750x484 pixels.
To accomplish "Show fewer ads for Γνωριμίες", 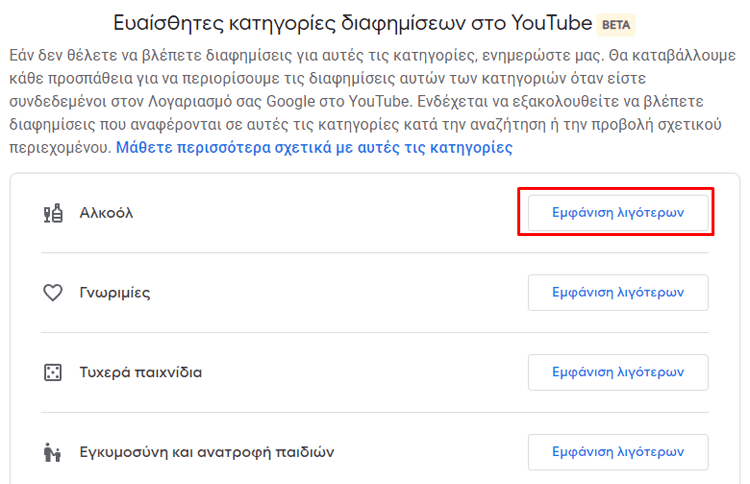I will pos(618,292).
